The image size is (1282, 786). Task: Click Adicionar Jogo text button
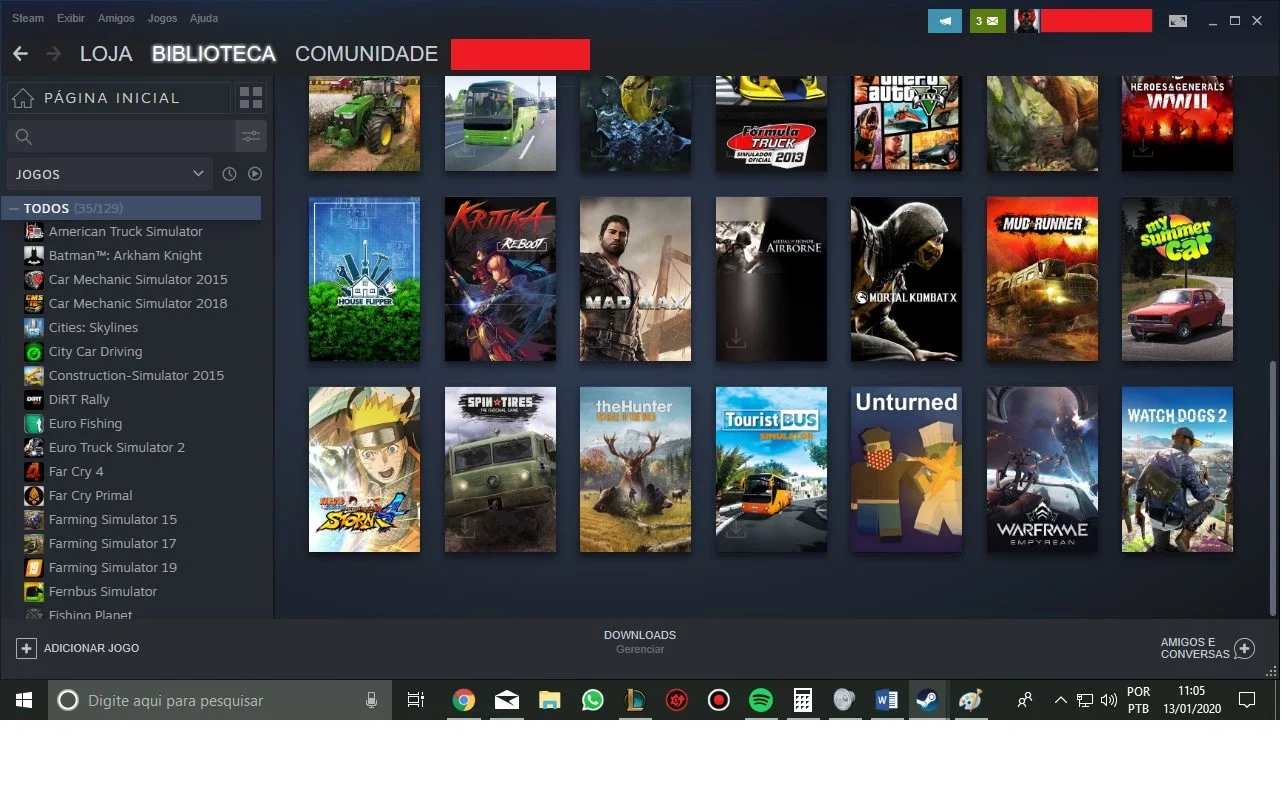tap(91, 648)
